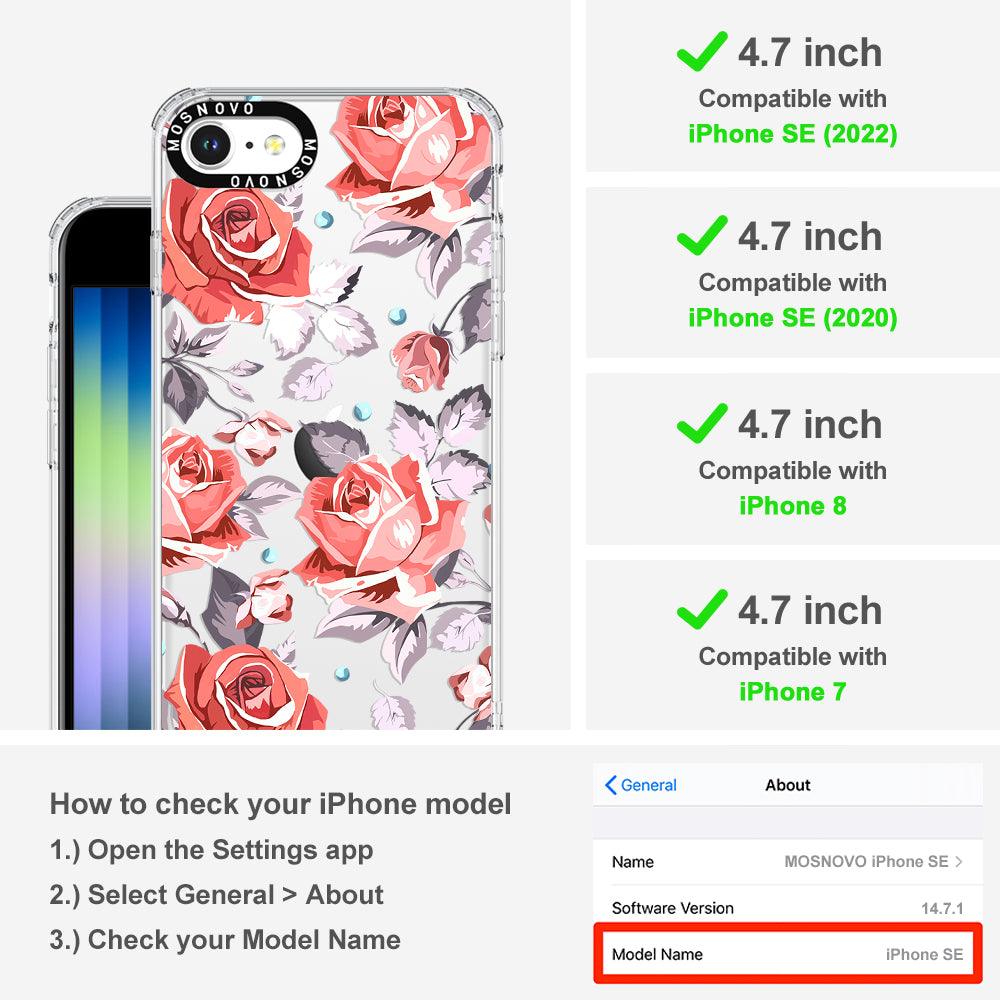This screenshot has width=1000, height=1000.
Task: Expand the Name row chevron
Action: [959, 862]
